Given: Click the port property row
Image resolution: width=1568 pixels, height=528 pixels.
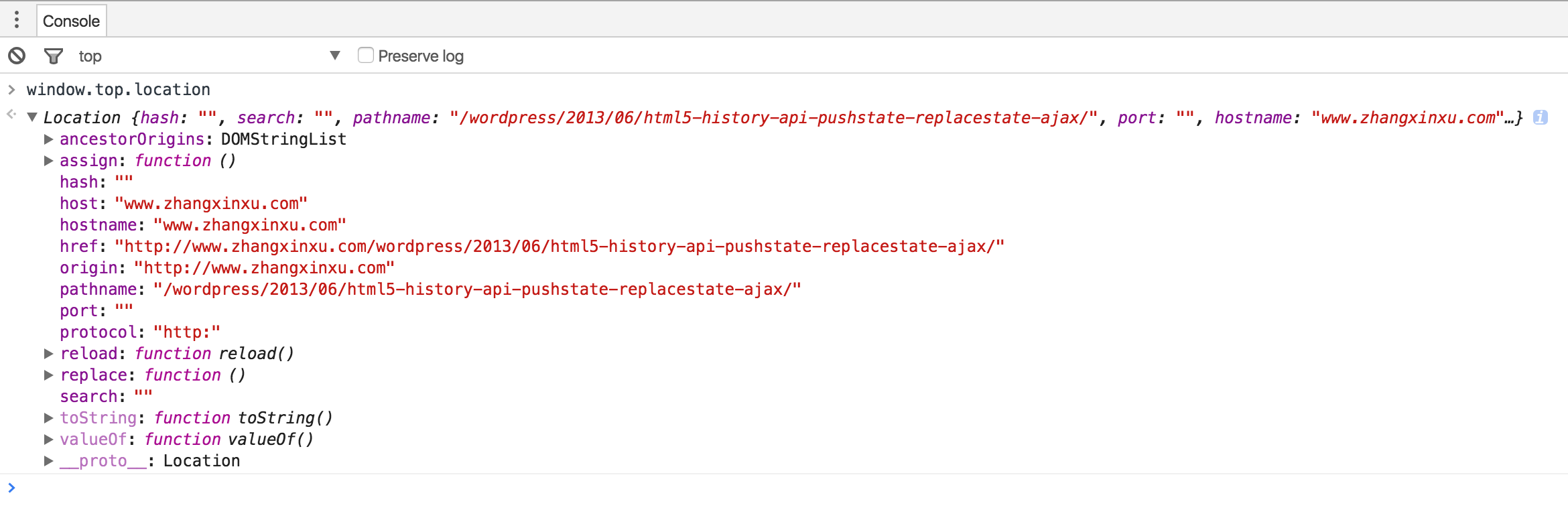Looking at the screenshot, I should (96, 311).
